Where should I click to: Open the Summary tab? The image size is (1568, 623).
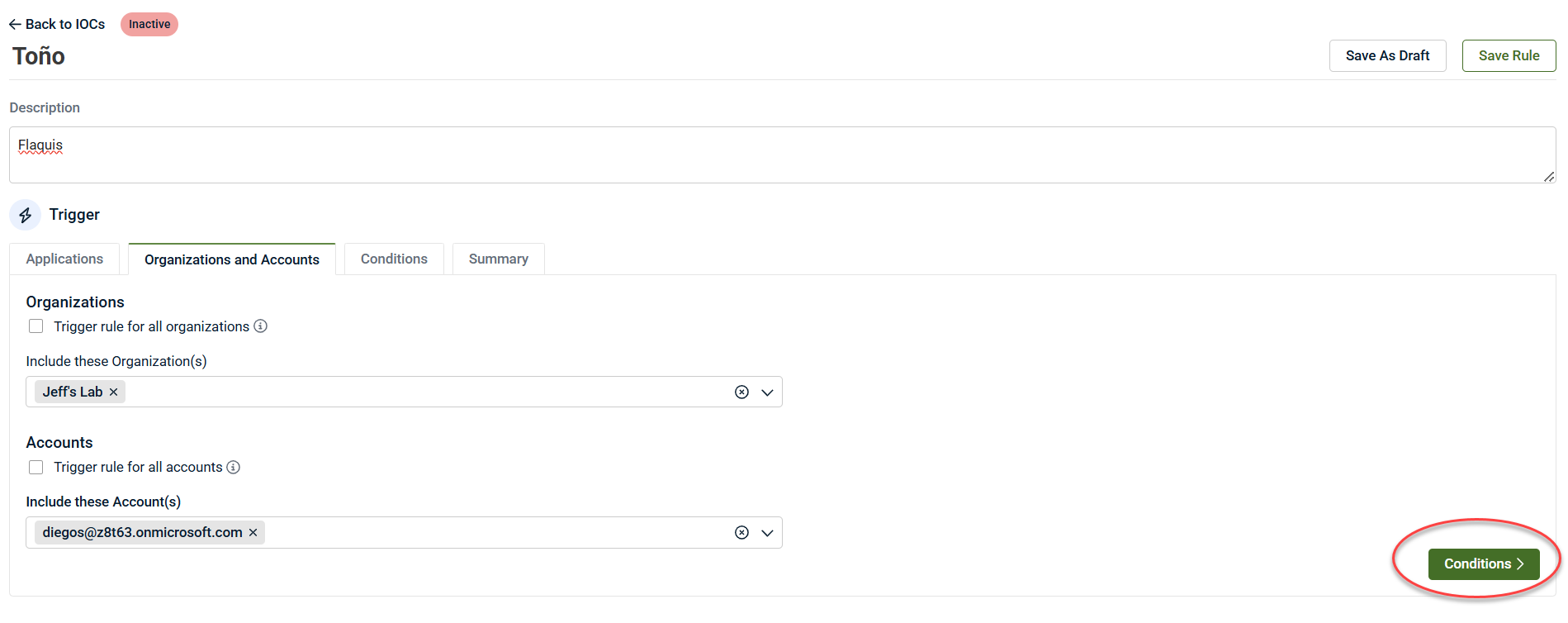click(498, 259)
